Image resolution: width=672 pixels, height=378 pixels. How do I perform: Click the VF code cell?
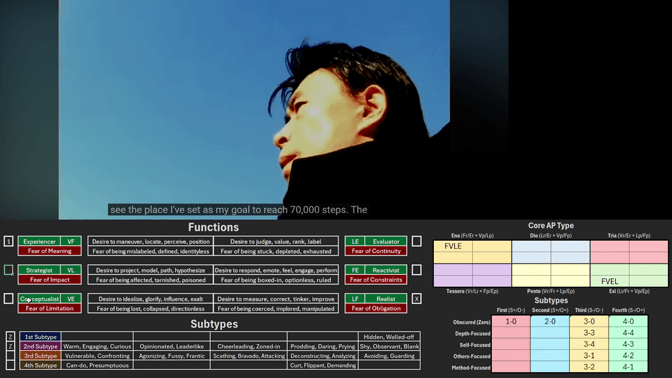[71, 241]
